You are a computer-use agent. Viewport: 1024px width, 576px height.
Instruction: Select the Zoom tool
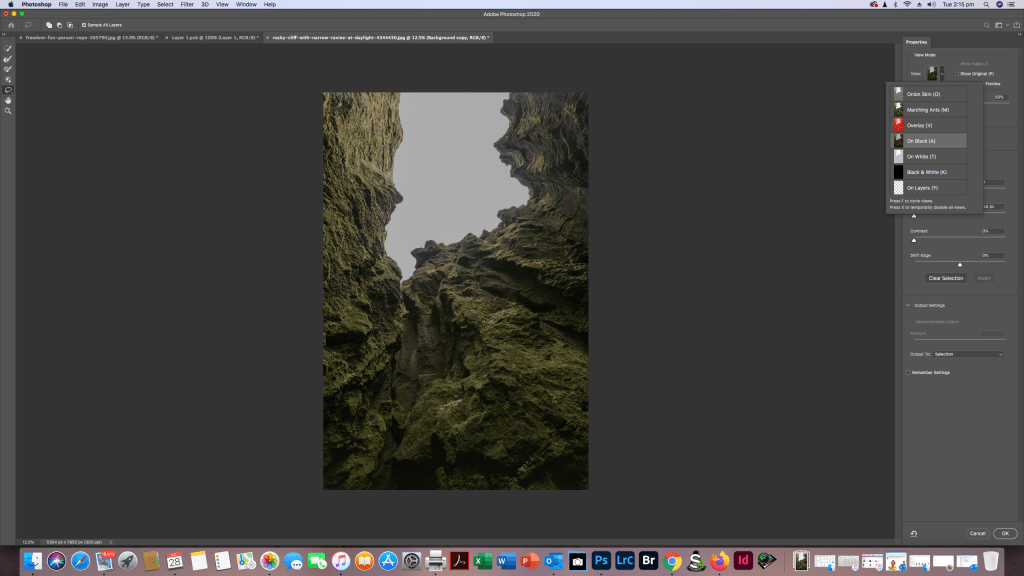tap(8, 111)
